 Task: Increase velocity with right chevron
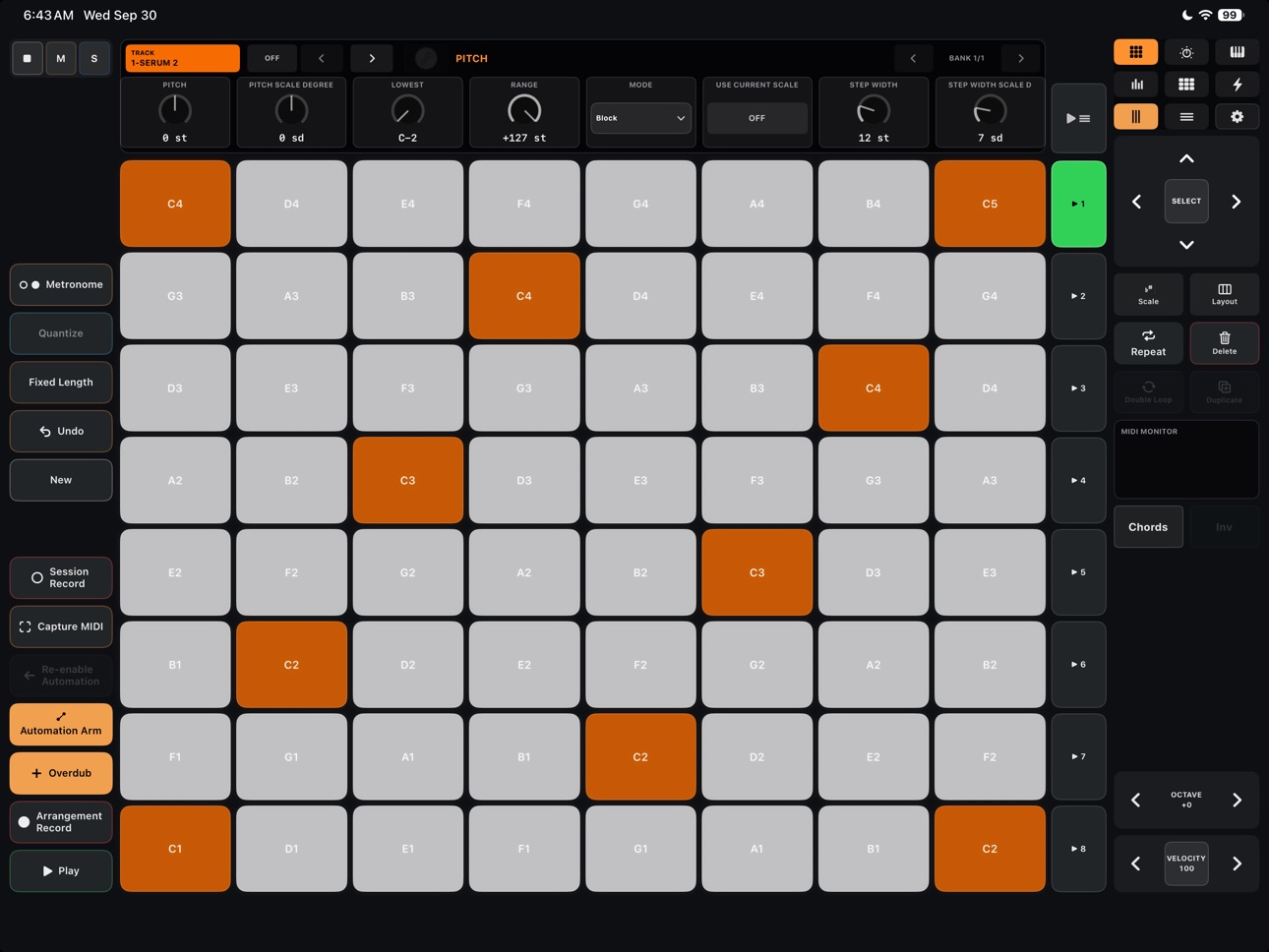(1238, 863)
